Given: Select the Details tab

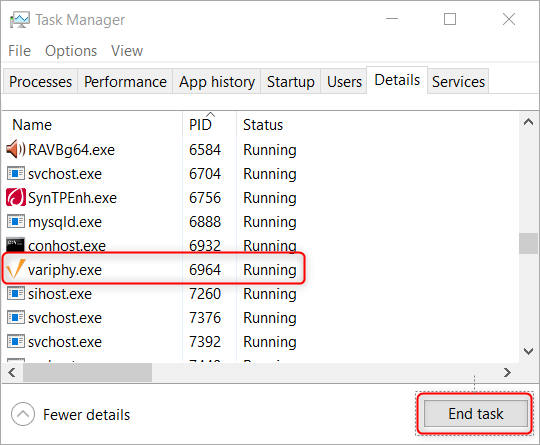Looking at the screenshot, I should [x=397, y=80].
